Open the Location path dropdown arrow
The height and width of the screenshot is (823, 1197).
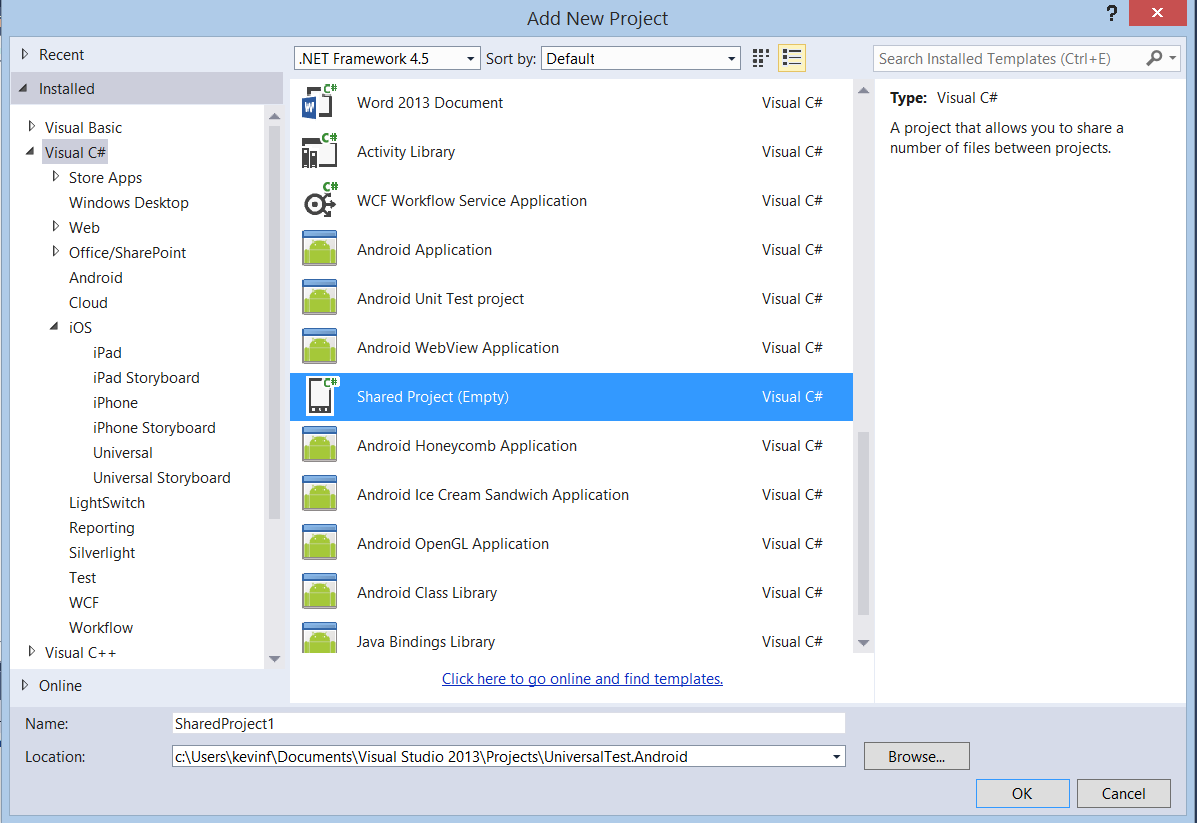tap(837, 757)
